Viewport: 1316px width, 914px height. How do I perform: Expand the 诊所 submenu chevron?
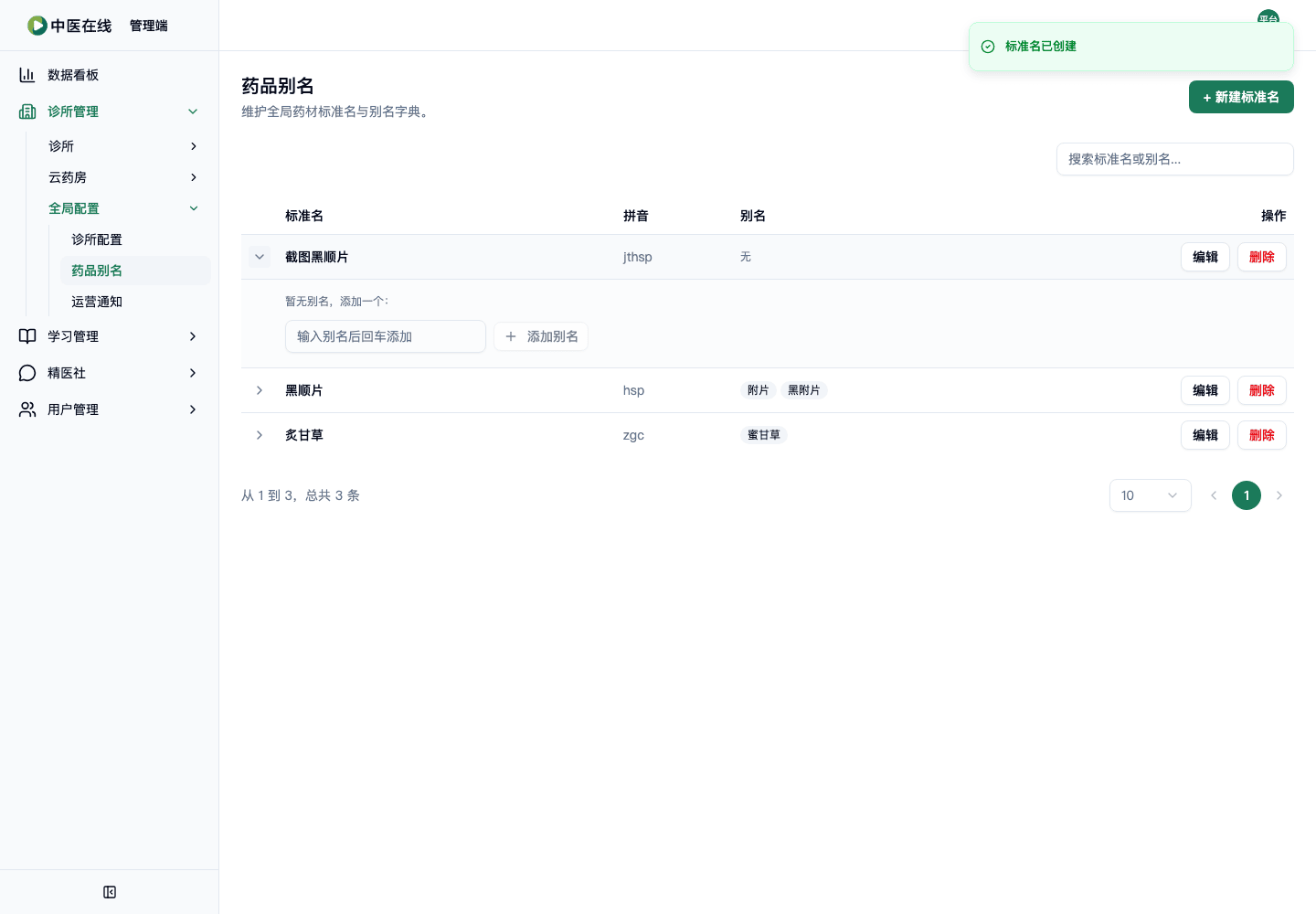(194, 146)
